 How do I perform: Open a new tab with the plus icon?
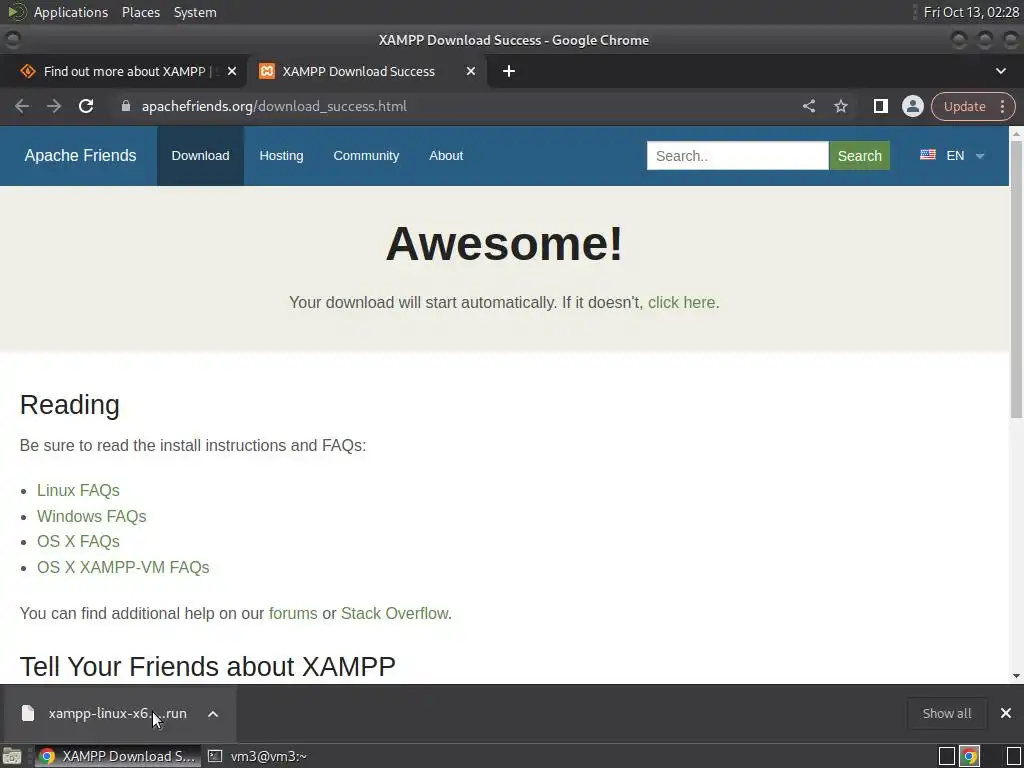[x=509, y=71]
